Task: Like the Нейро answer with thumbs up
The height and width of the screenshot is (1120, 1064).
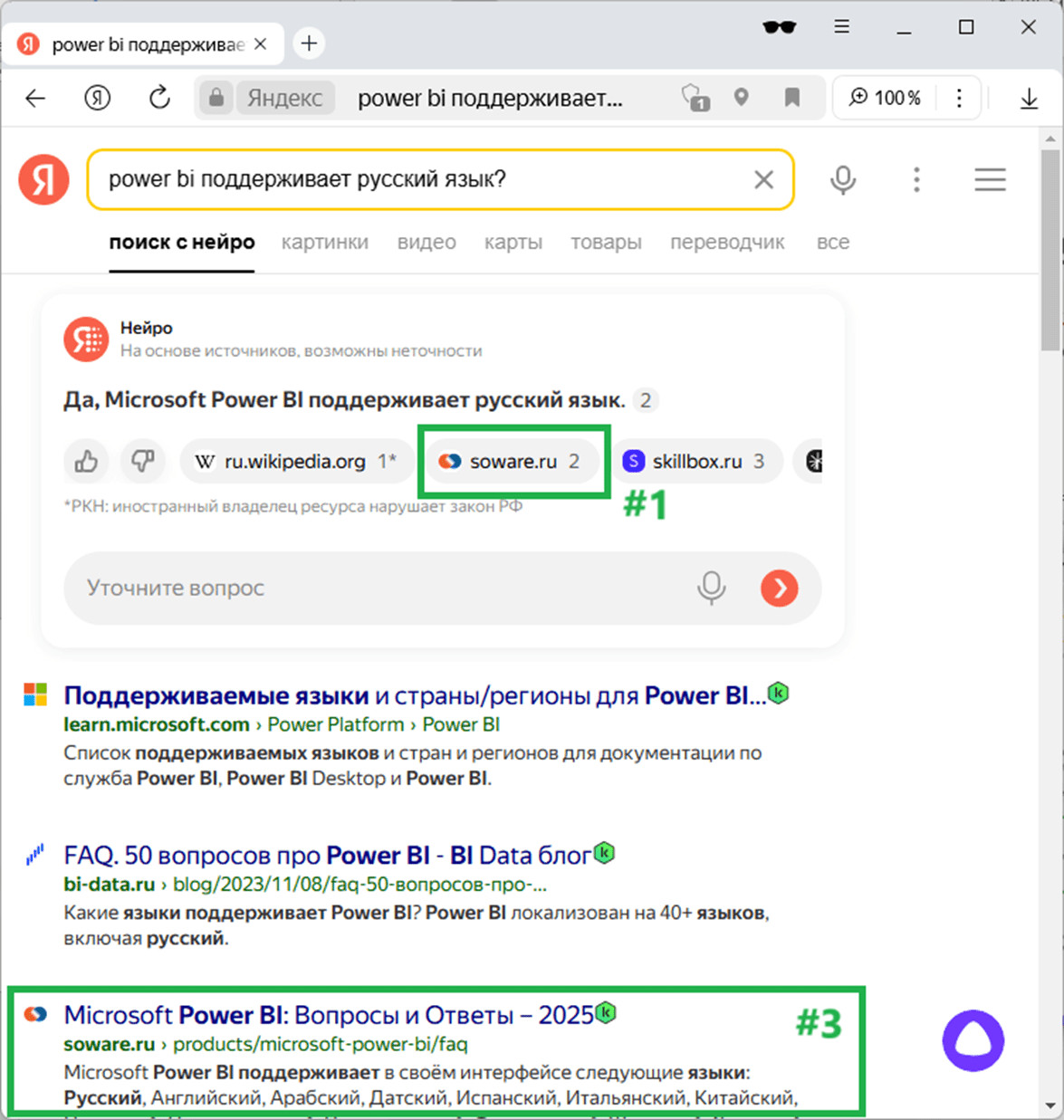Action: [87, 462]
